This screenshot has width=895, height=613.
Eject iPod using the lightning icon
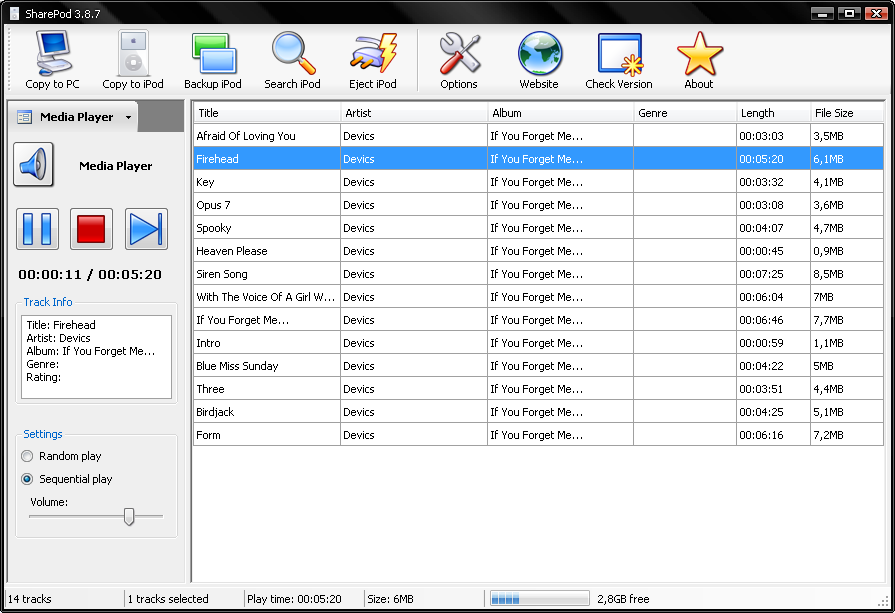[373, 61]
